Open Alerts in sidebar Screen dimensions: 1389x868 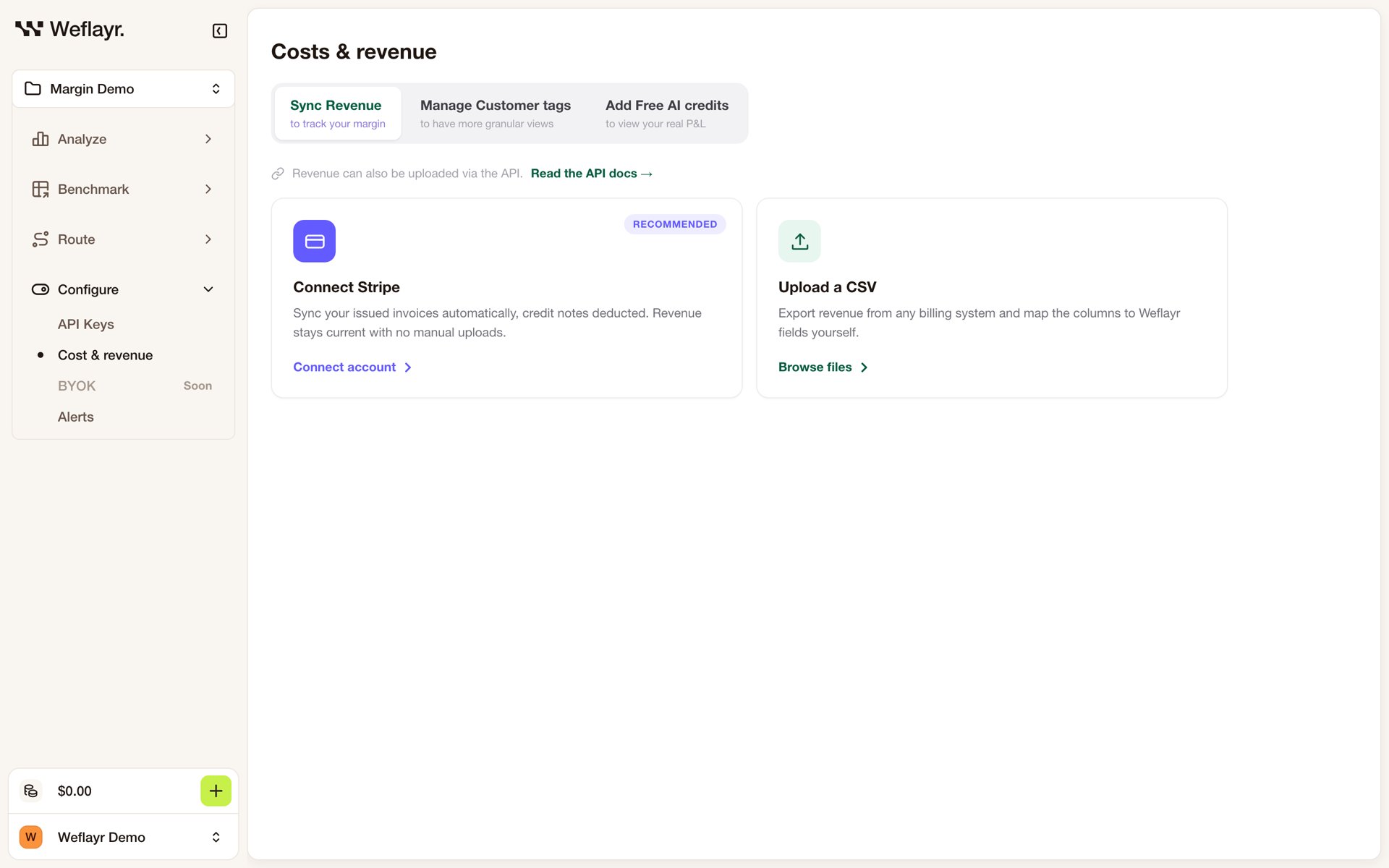point(76,417)
